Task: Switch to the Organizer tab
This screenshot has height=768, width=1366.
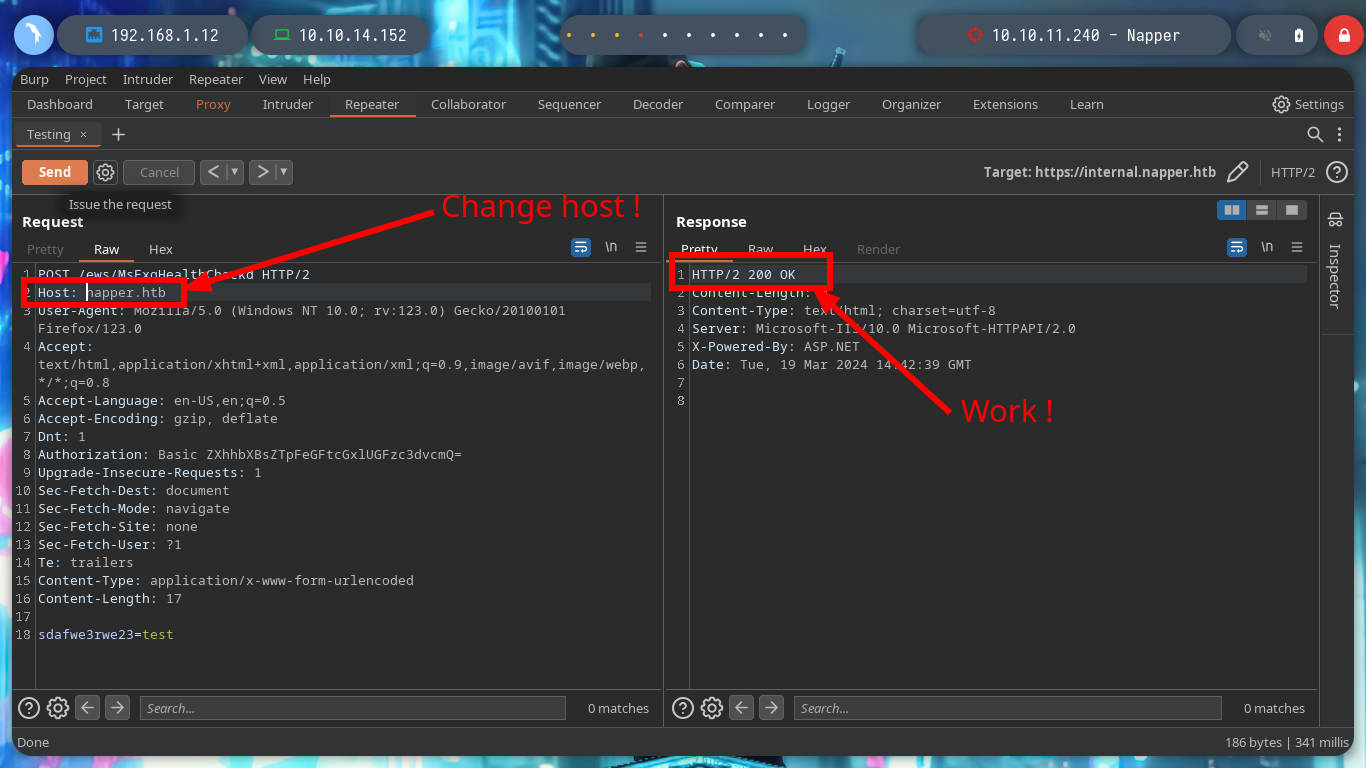Action: point(911,104)
